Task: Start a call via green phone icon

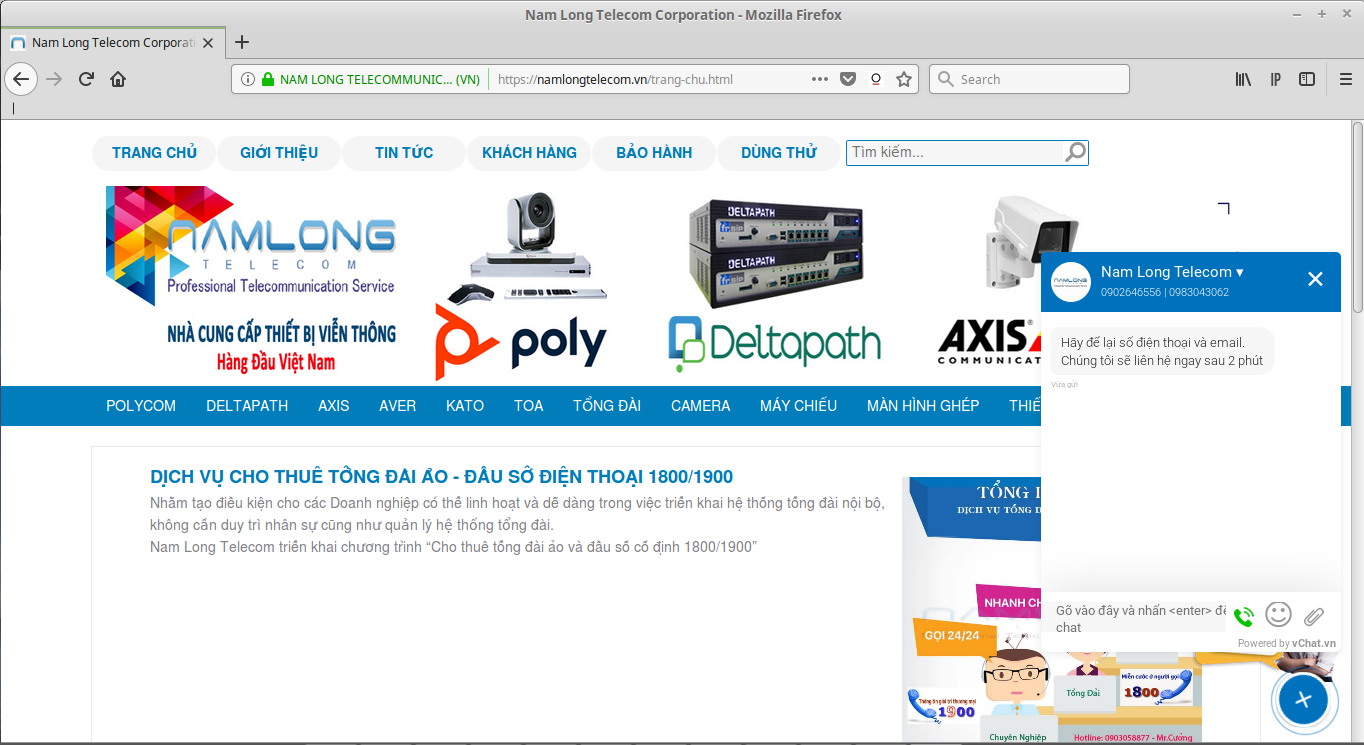Action: 1243,617
